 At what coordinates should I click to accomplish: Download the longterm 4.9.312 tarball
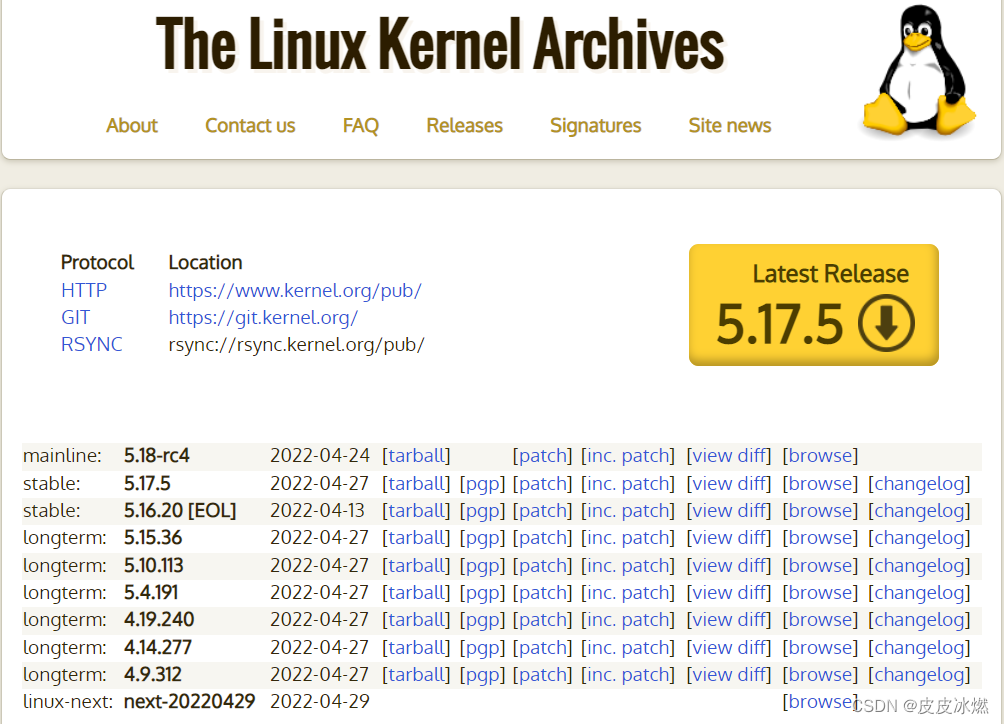pyautogui.click(x=416, y=675)
